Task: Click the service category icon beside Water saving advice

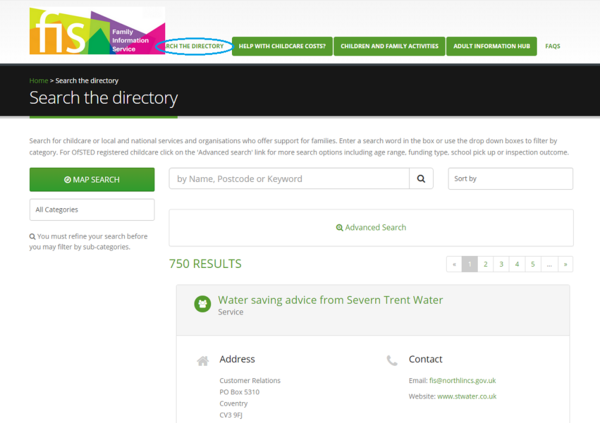Action: pyautogui.click(x=202, y=304)
